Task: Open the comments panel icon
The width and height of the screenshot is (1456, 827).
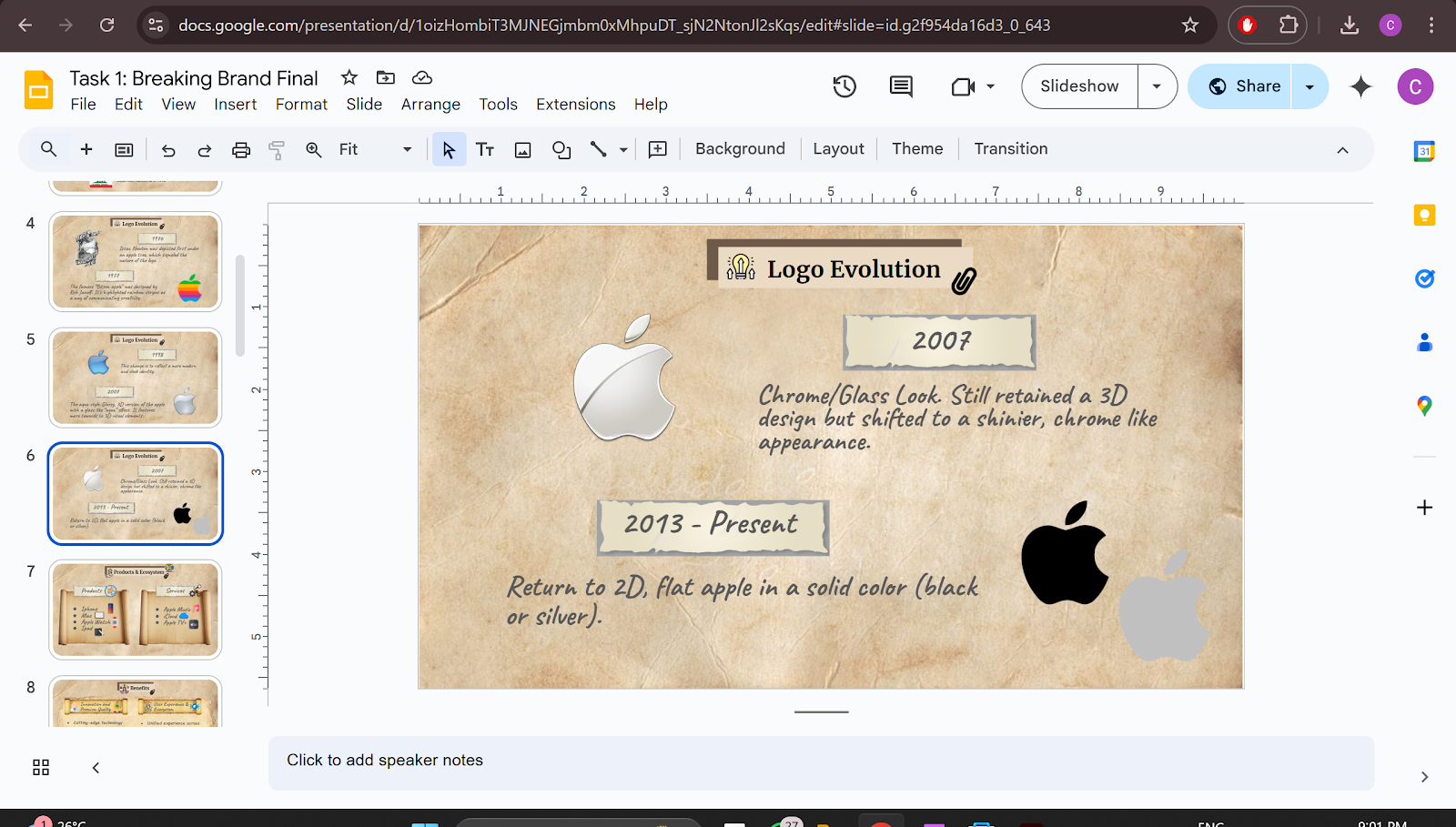Action: pyautogui.click(x=901, y=86)
